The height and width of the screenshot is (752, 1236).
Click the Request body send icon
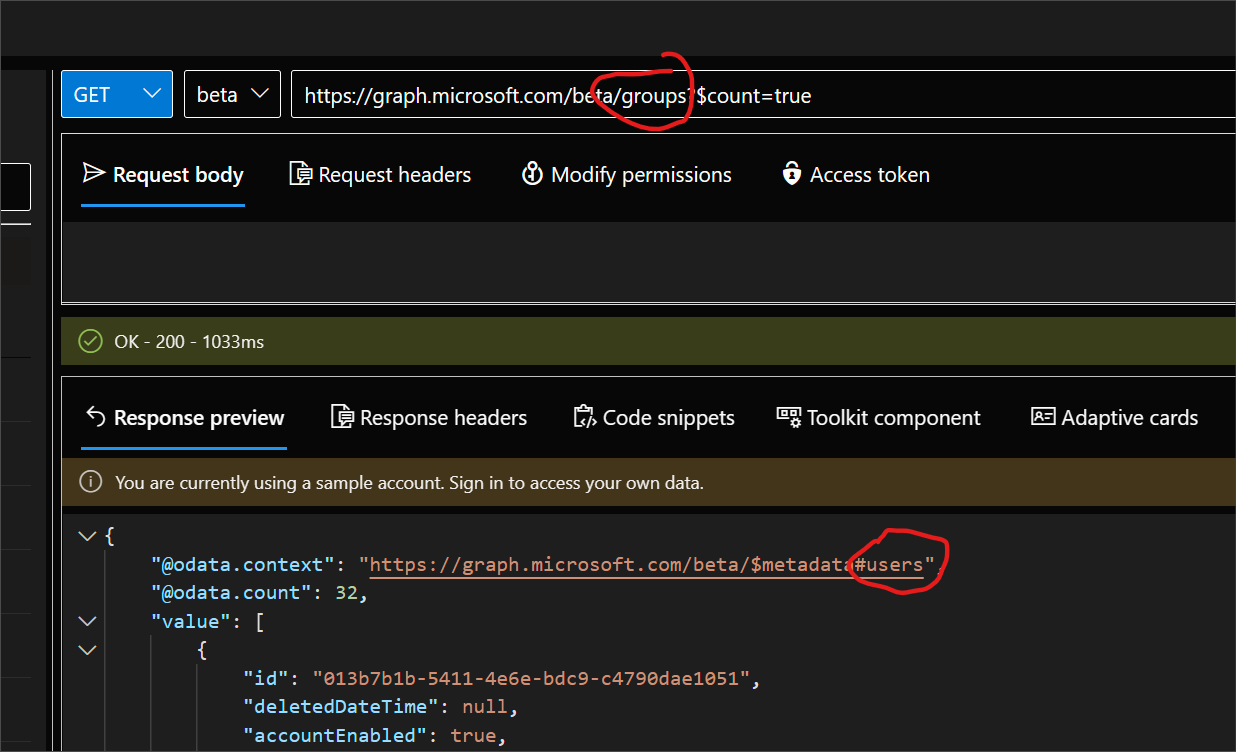tap(93, 174)
